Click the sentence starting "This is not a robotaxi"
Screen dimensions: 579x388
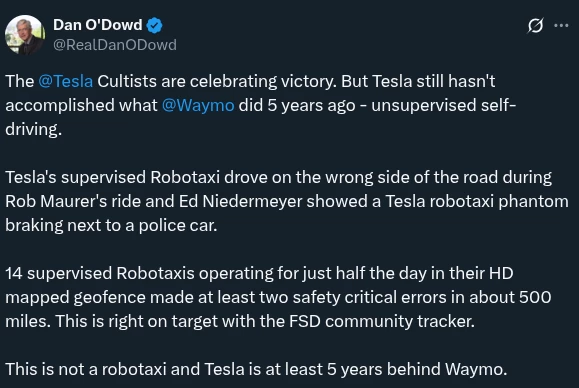(256, 369)
